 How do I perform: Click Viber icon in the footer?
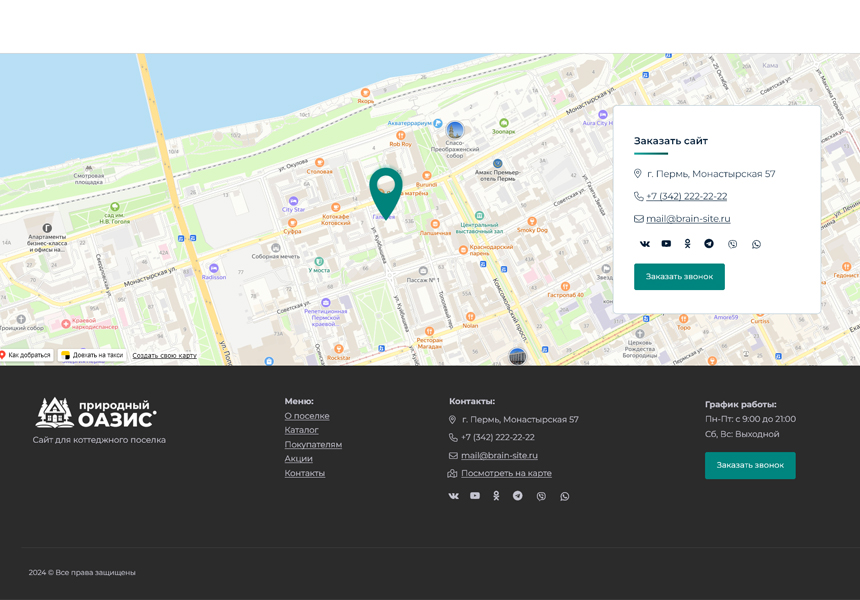(541, 496)
